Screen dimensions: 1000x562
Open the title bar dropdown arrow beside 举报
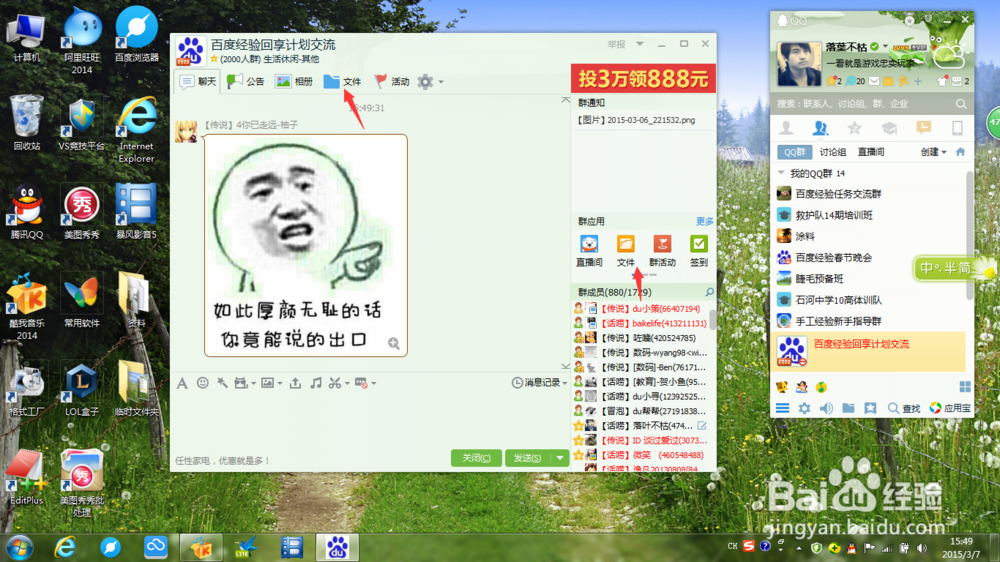(x=640, y=44)
